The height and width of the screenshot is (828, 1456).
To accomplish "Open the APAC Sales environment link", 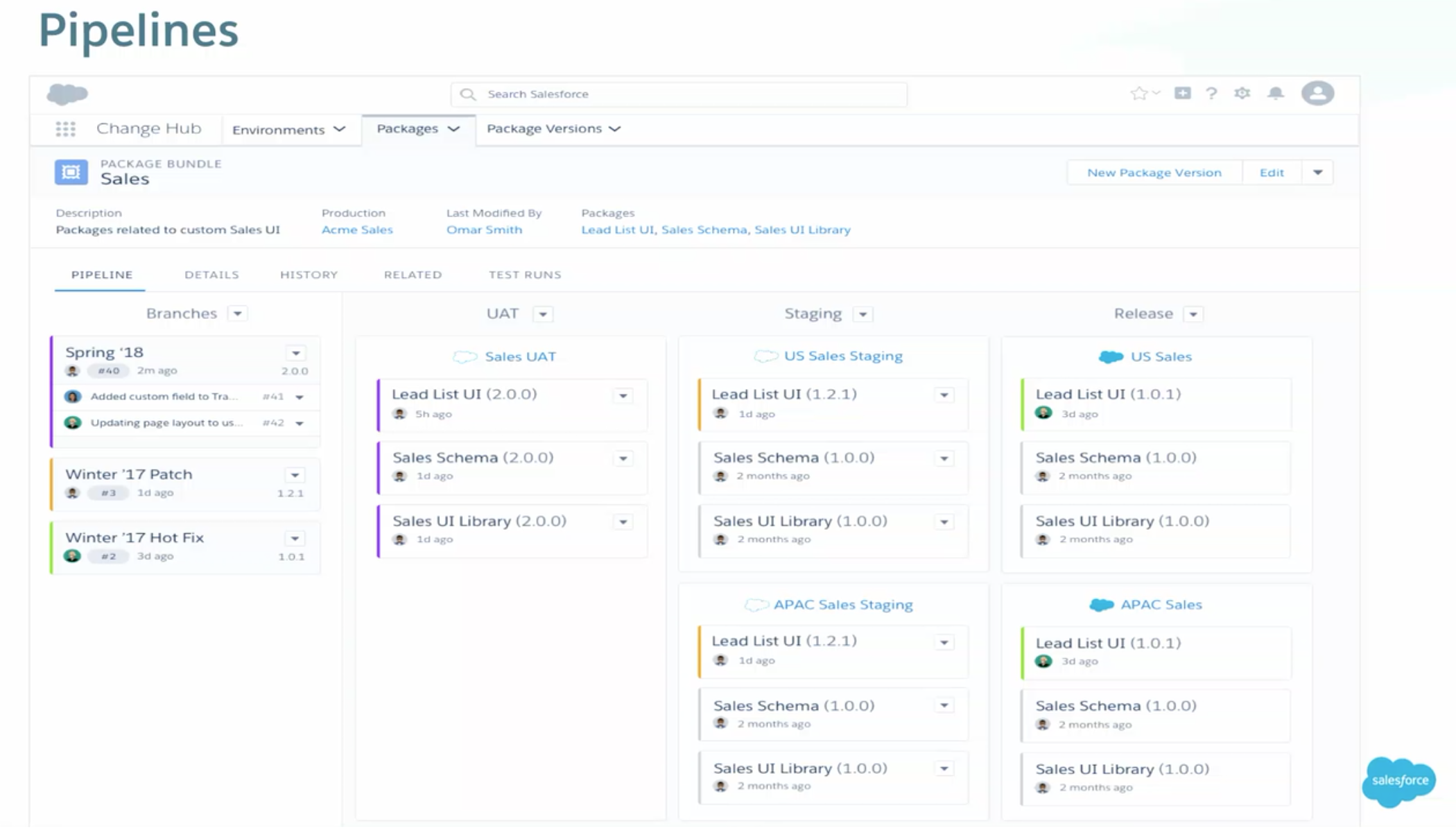I will (x=1161, y=605).
